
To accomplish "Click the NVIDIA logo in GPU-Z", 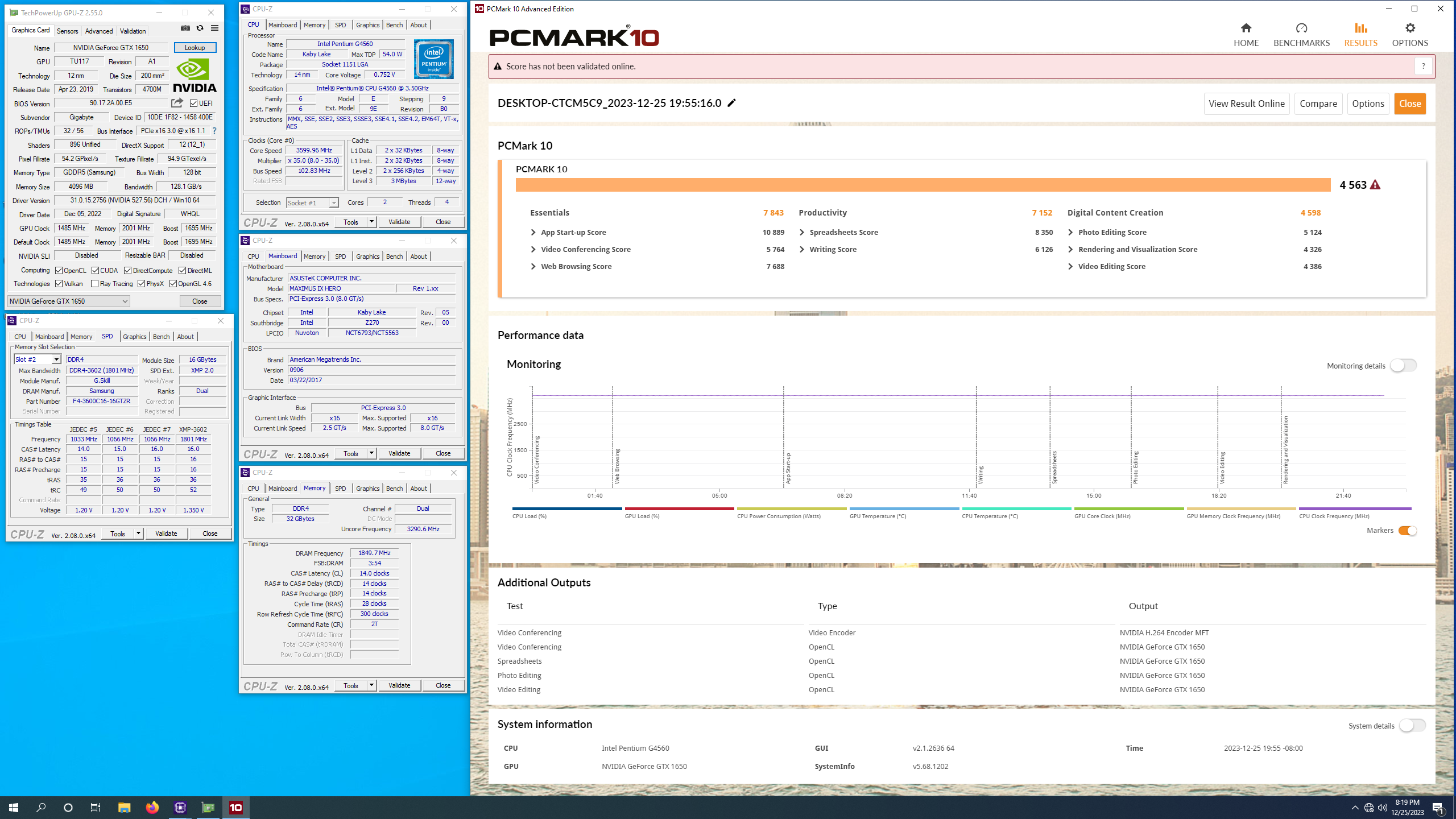I will pos(195,76).
